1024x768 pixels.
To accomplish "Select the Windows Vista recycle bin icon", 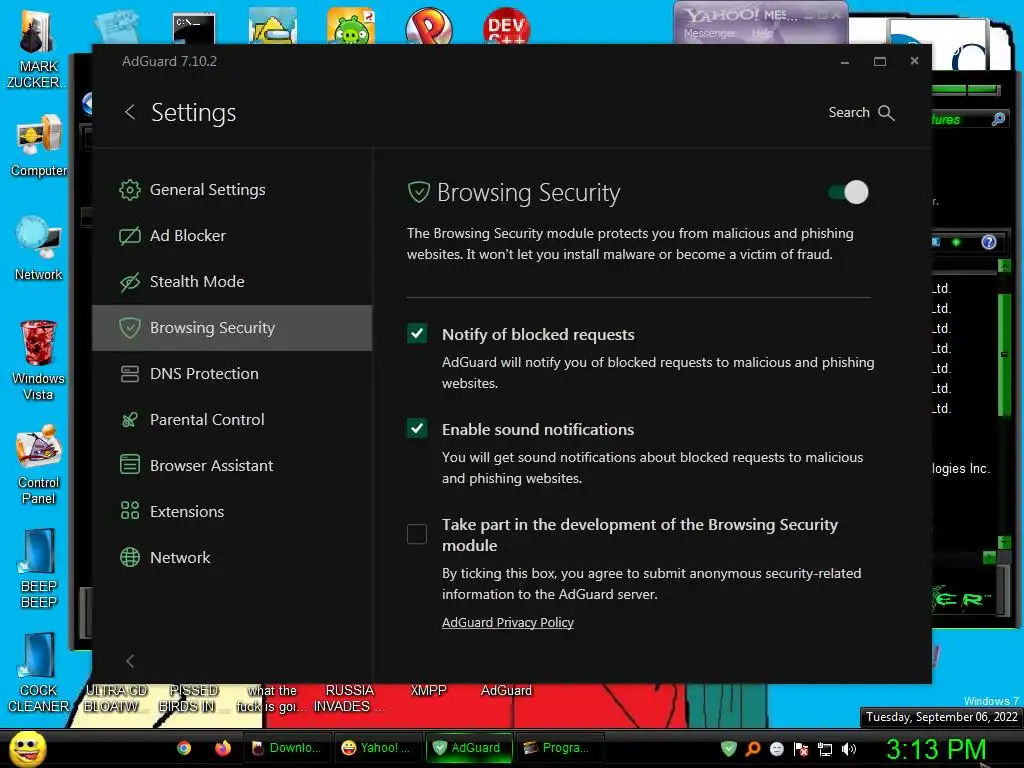I will click(x=38, y=360).
